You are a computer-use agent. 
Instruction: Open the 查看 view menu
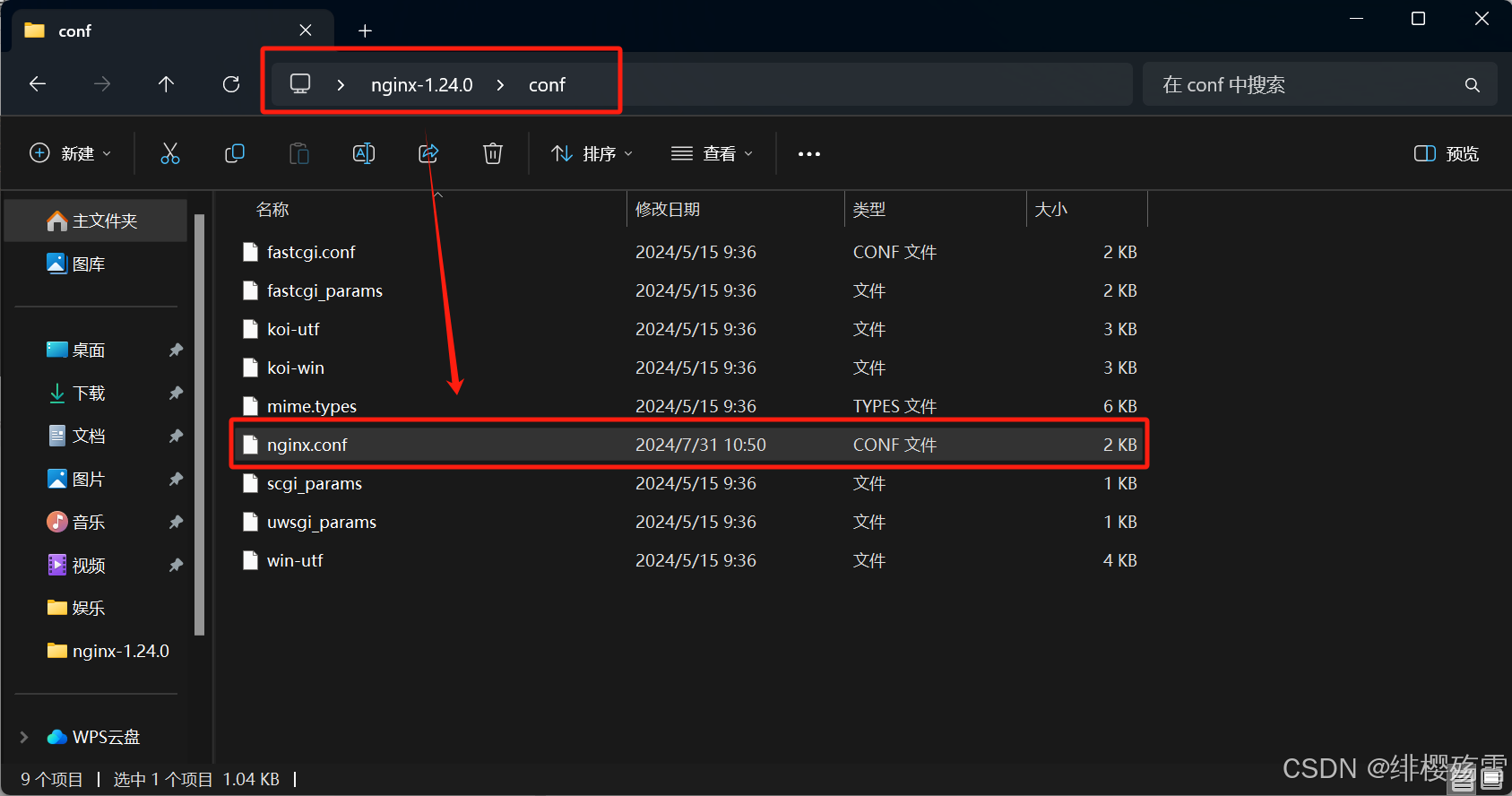coord(713,154)
